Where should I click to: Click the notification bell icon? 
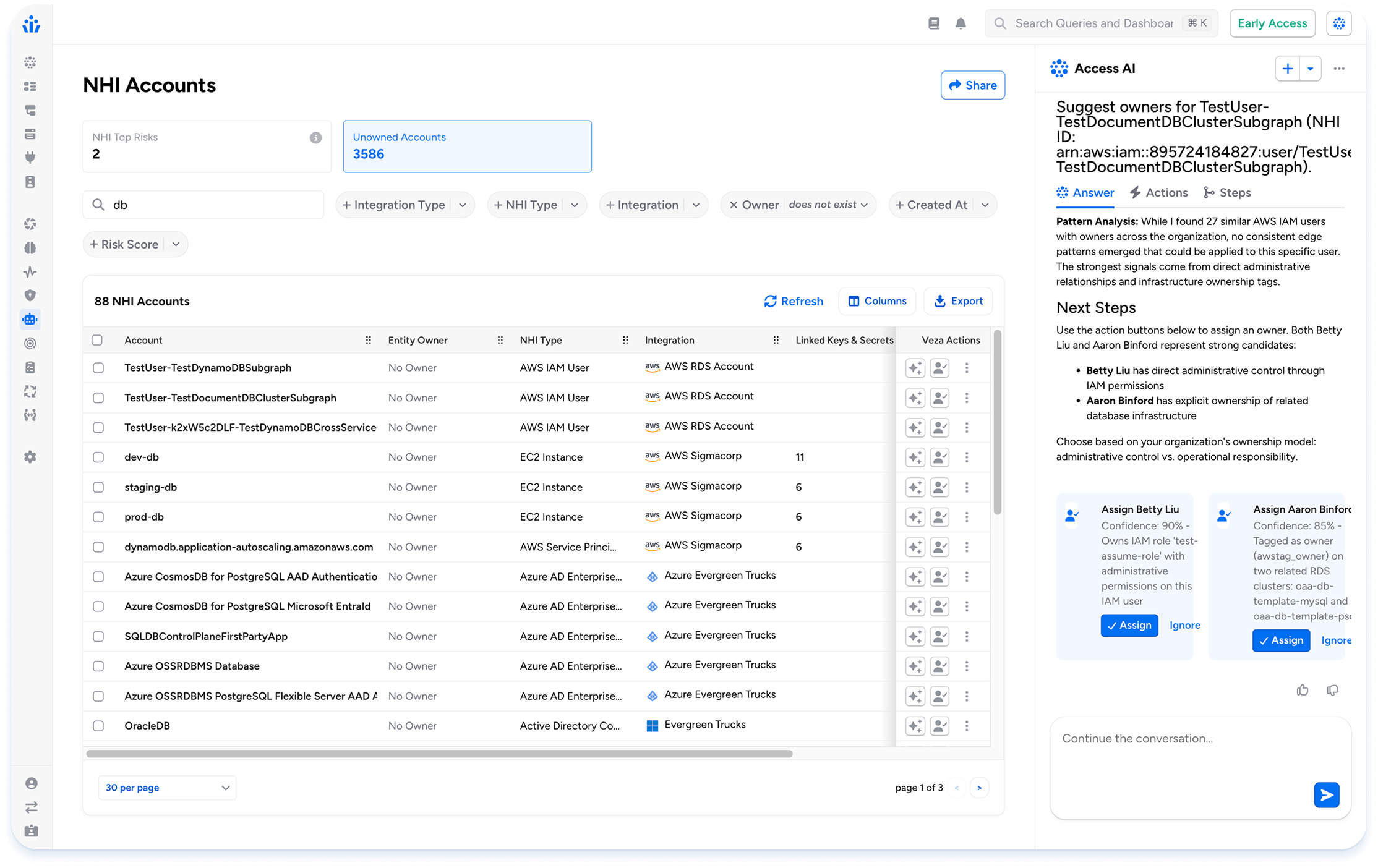(x=961, y=23)
